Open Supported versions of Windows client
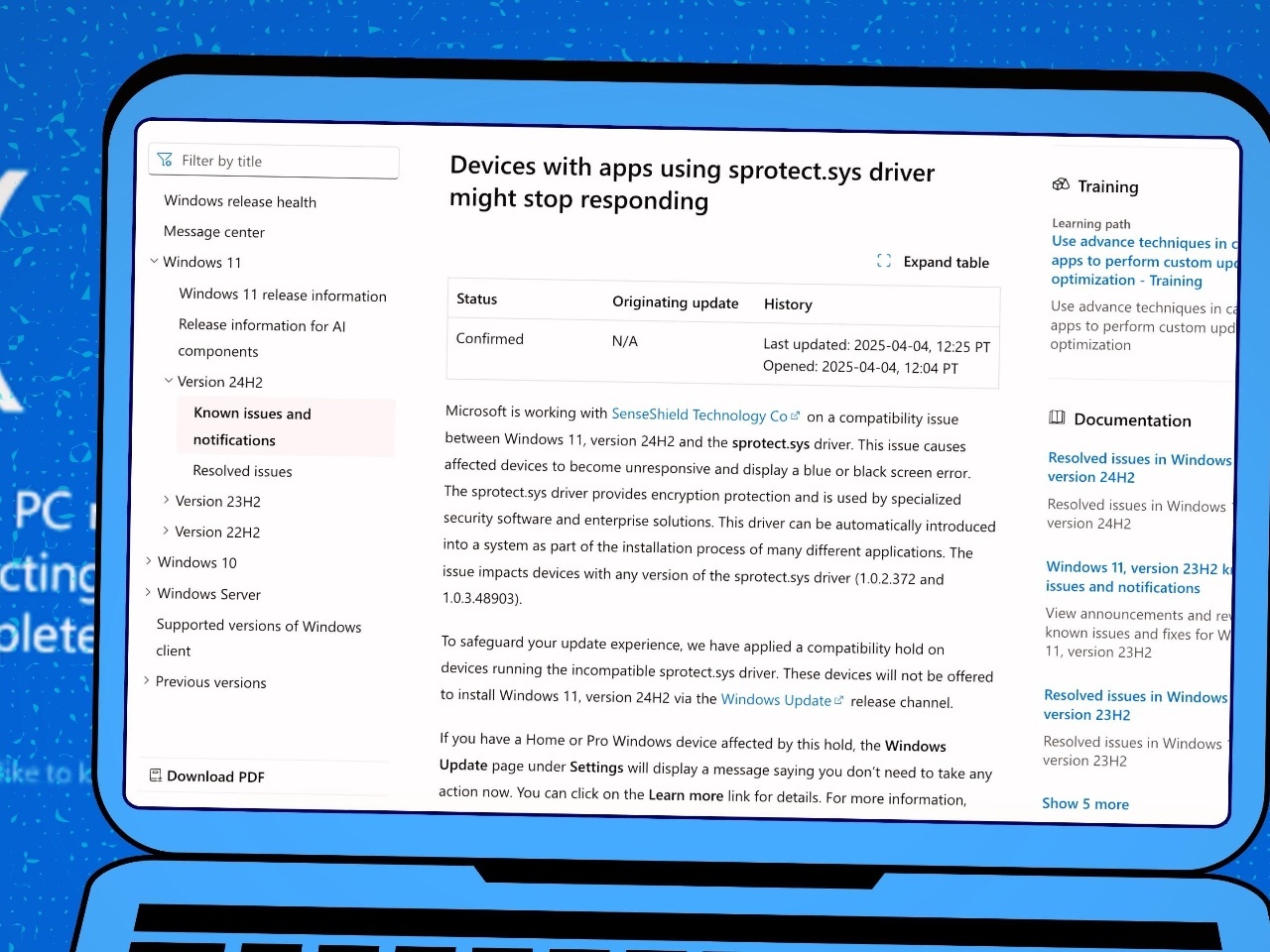 259,638
